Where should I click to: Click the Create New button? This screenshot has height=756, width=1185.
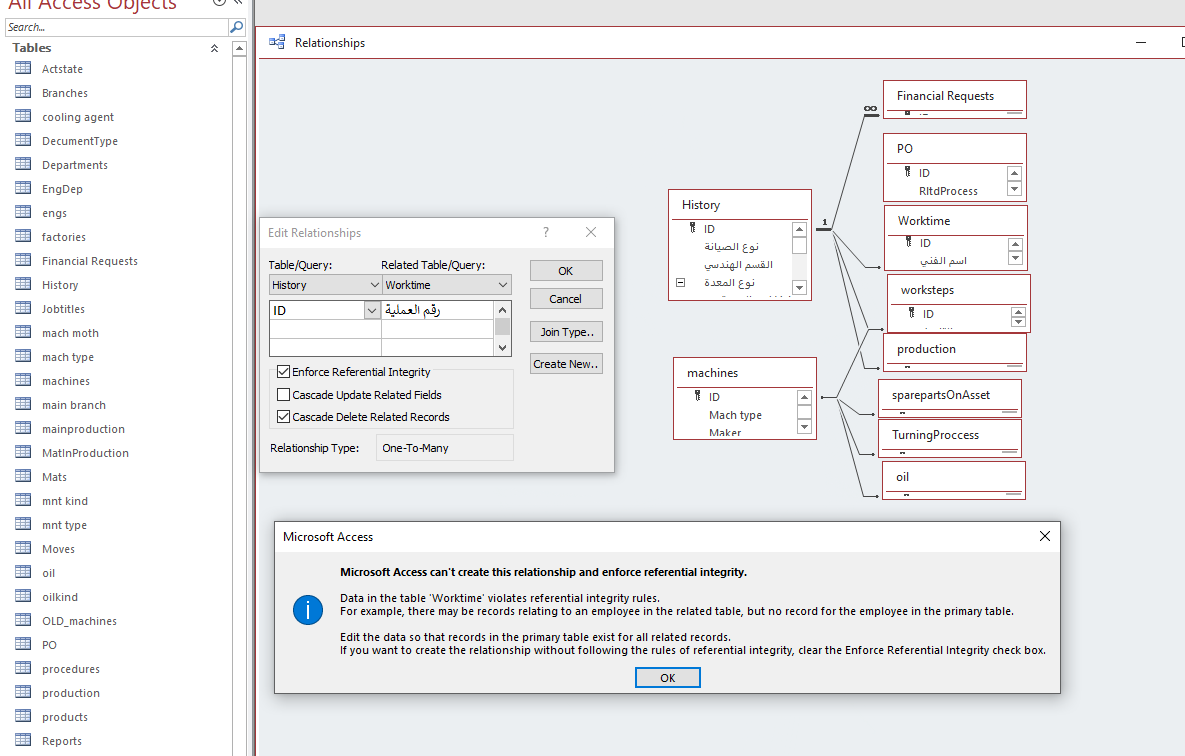pyautogui.click(x=565, y=364)
